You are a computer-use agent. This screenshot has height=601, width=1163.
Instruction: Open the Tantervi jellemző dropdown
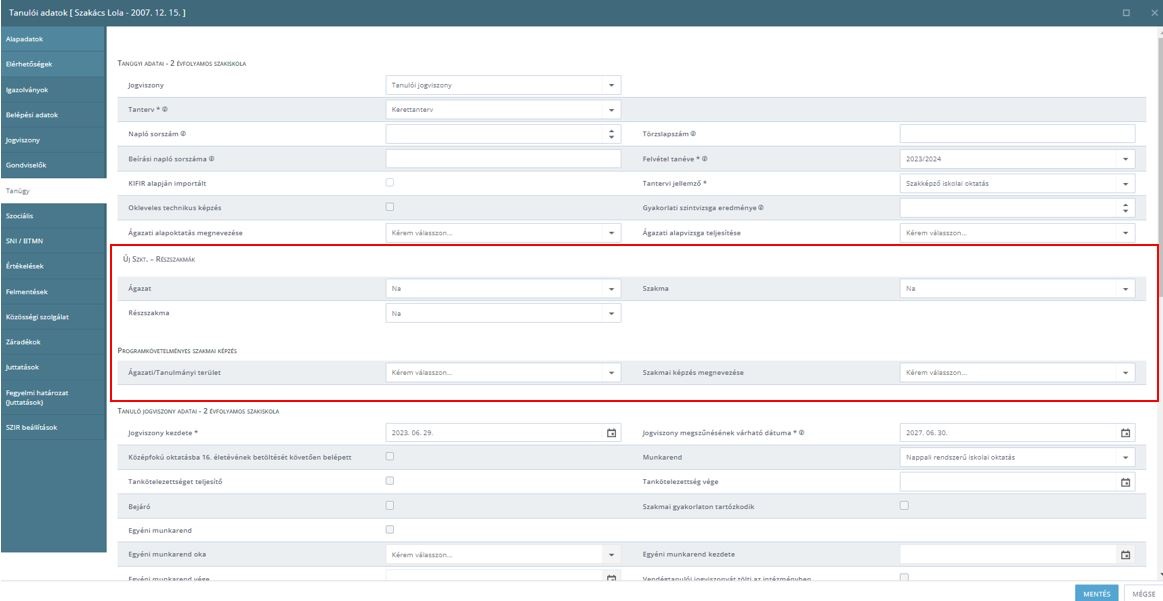pos(1017,183)
